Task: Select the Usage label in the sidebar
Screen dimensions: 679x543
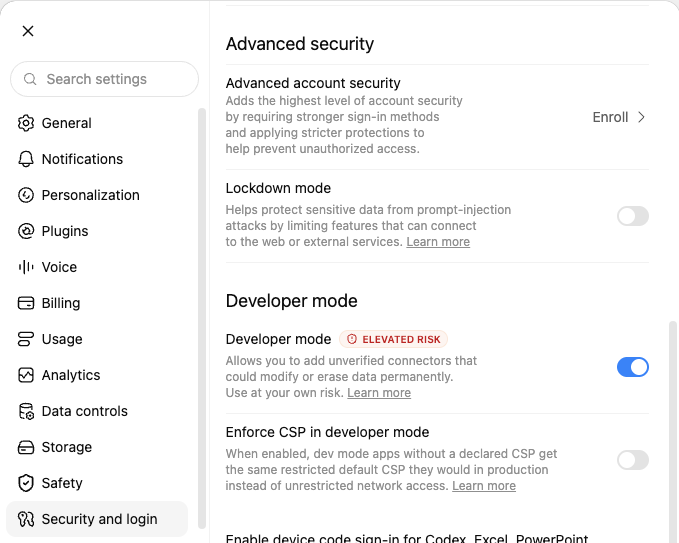Action: (x=62, y=339)
